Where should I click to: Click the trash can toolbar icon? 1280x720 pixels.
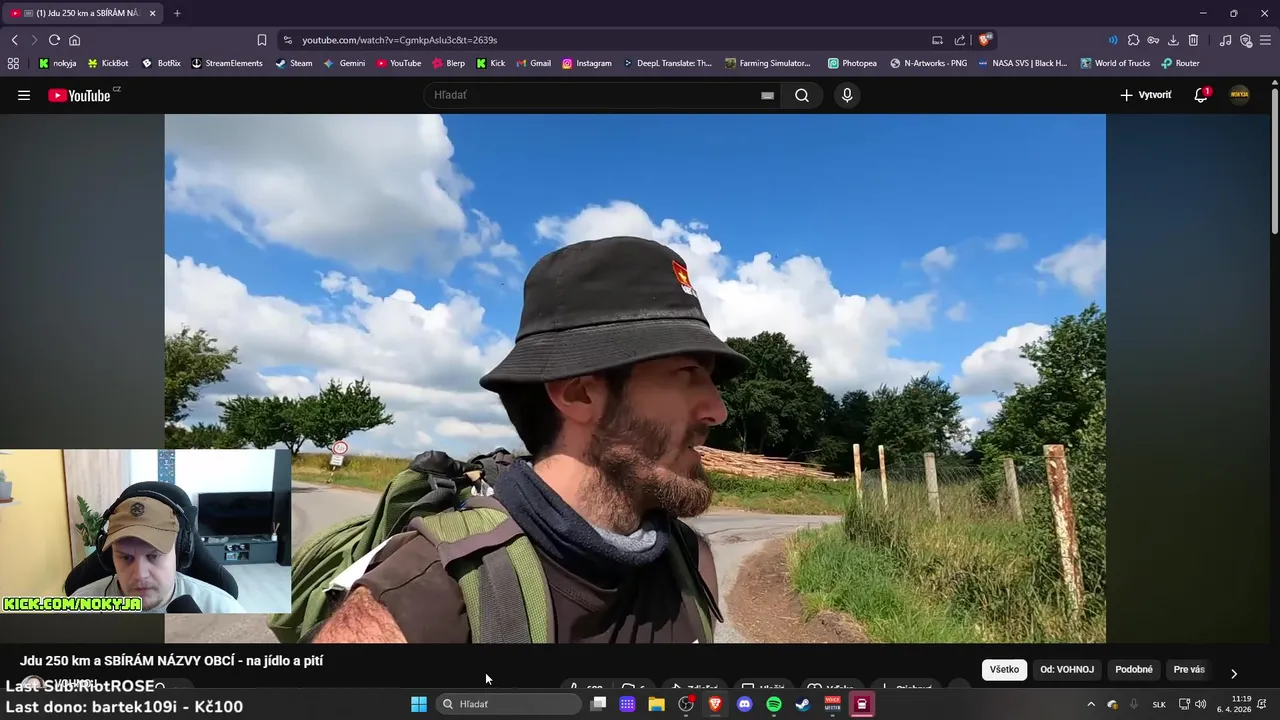[1193, 40]
